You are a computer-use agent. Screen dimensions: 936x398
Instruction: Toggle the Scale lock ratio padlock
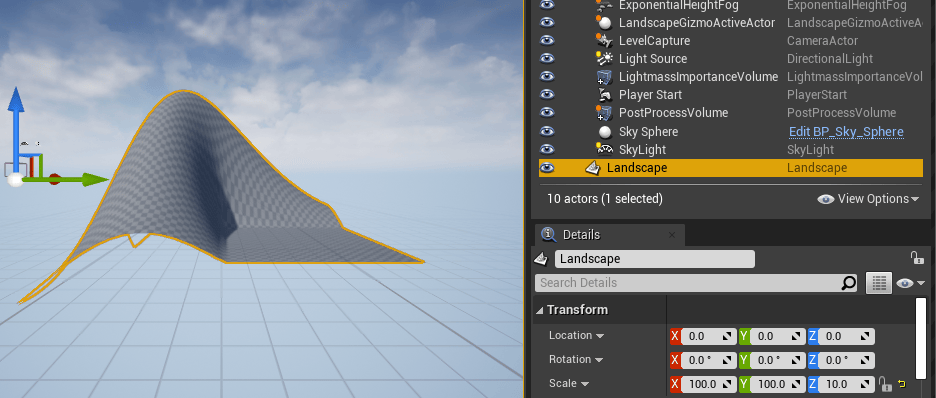click(x=884, y=383)
